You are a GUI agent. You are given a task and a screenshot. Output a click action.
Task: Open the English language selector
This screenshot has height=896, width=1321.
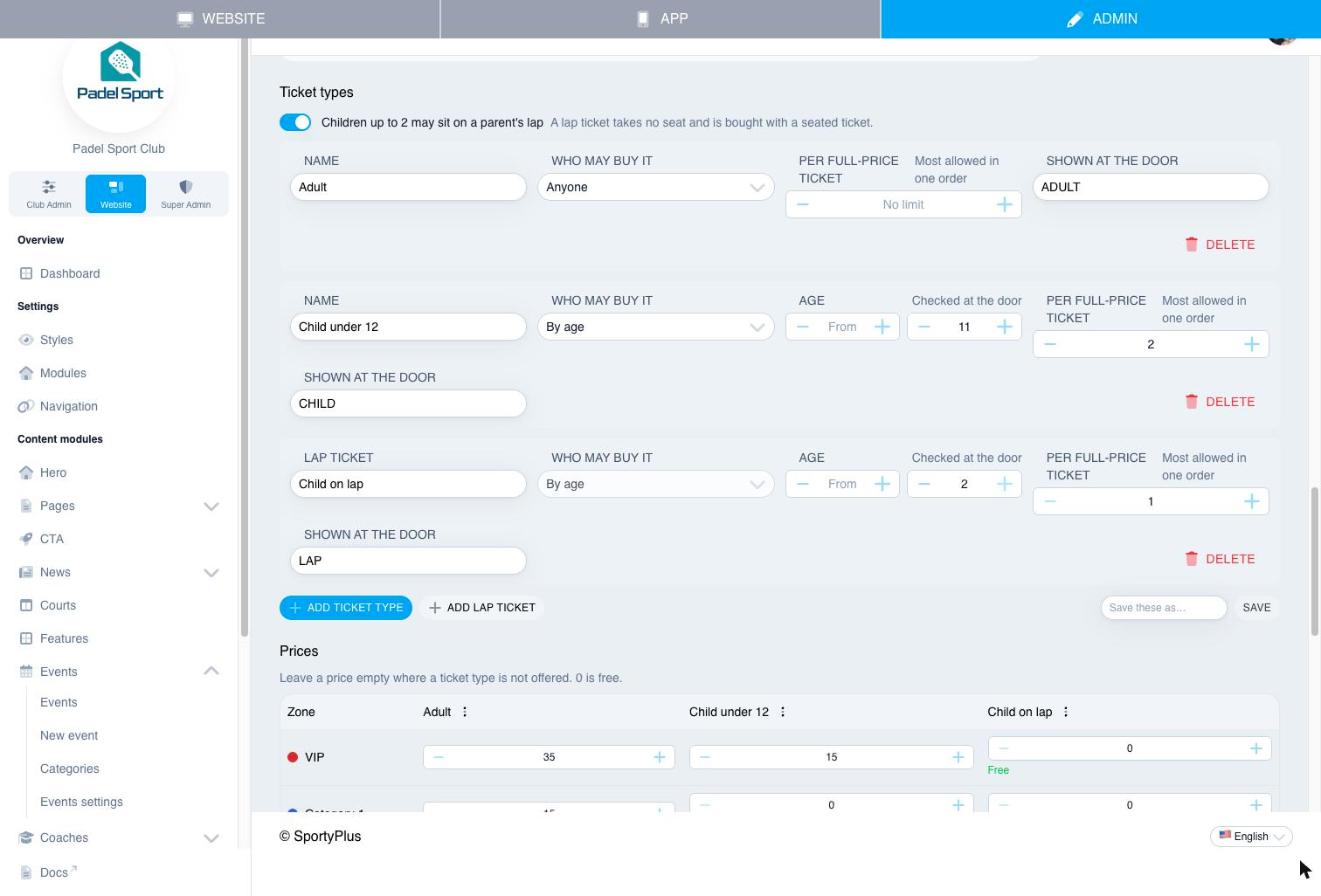(x=1251, y=836)
